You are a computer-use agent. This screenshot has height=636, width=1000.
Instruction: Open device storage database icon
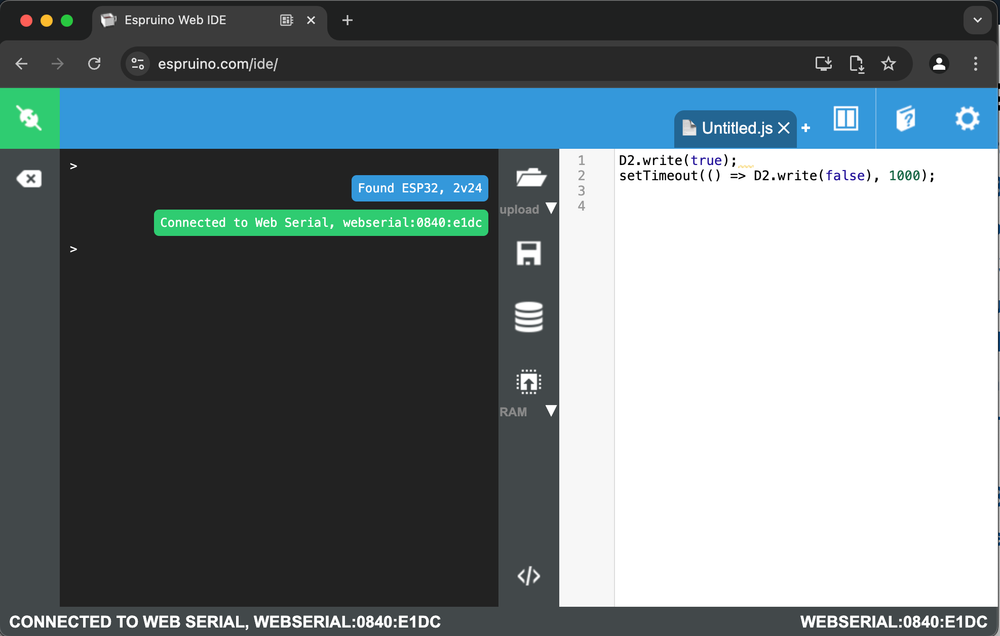click(529, 317)
